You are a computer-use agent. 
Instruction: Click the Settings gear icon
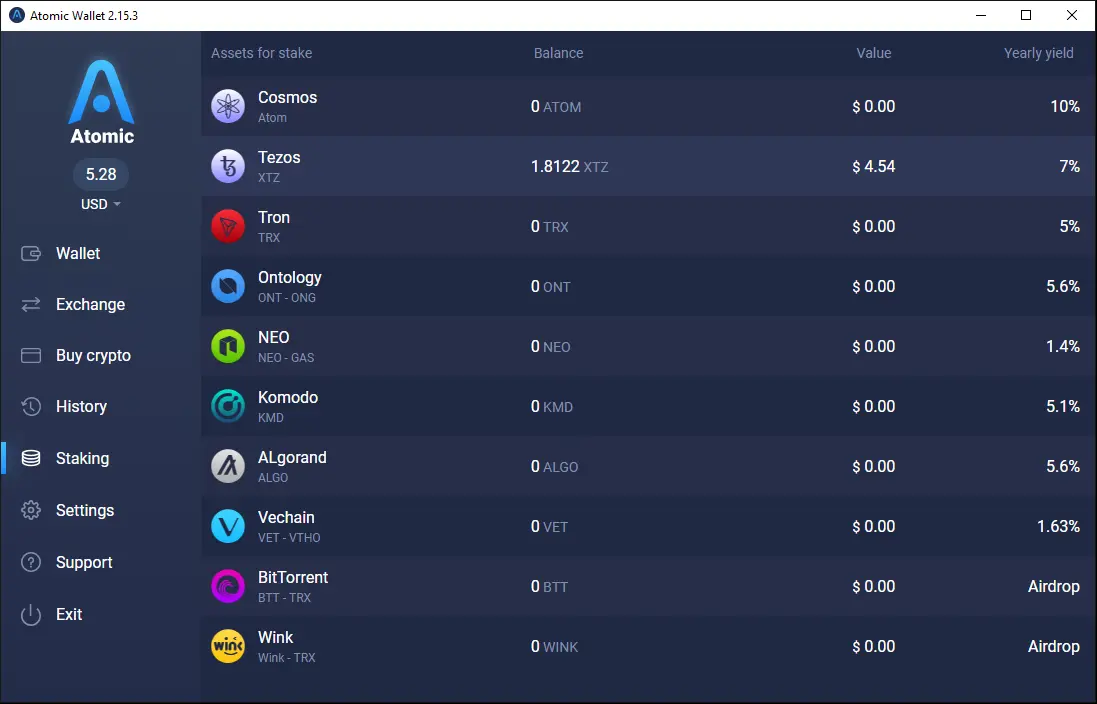[x=31, y=510]
